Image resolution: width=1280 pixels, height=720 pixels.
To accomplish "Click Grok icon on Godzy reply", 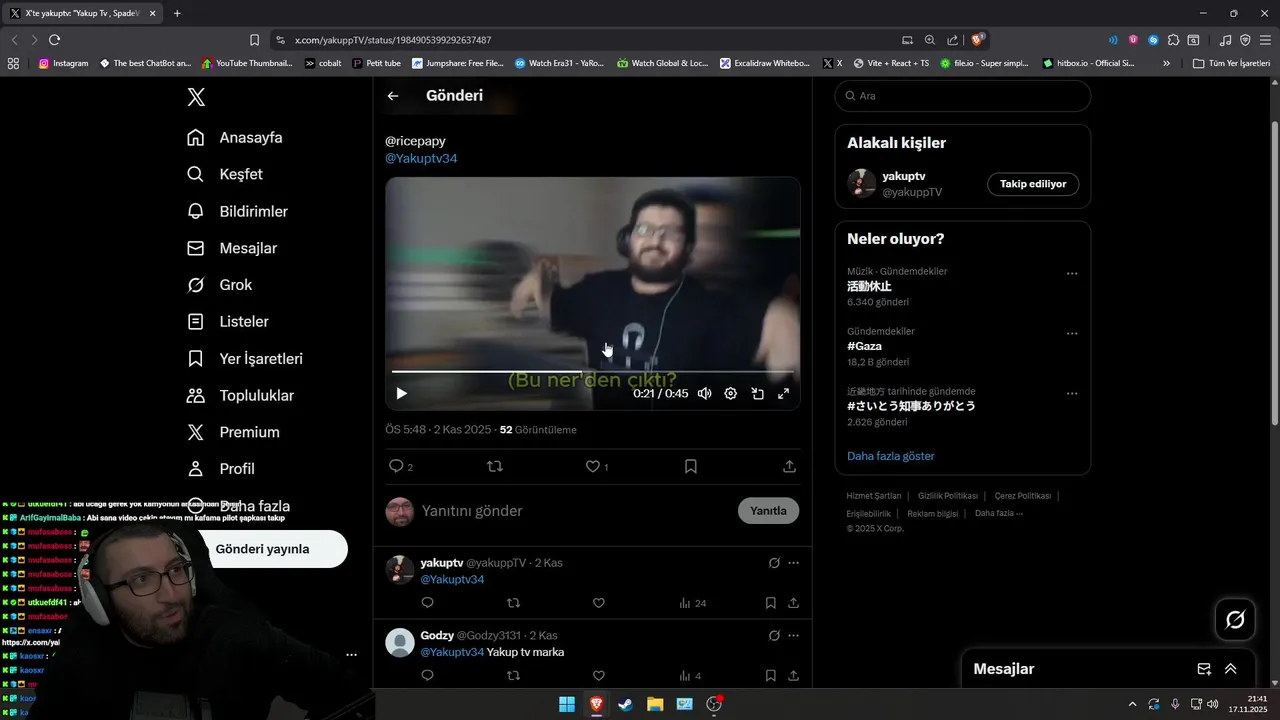I will pyautogui.click(x=774, y=635).
